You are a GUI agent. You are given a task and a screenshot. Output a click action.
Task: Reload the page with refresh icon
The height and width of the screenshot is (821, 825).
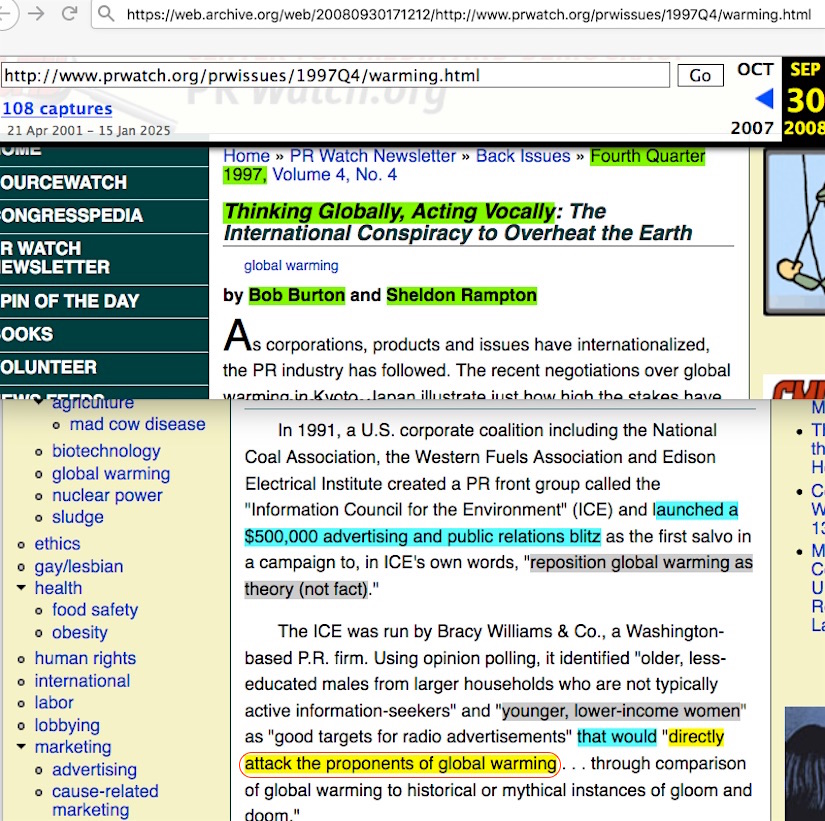click(x=69, y=14)
